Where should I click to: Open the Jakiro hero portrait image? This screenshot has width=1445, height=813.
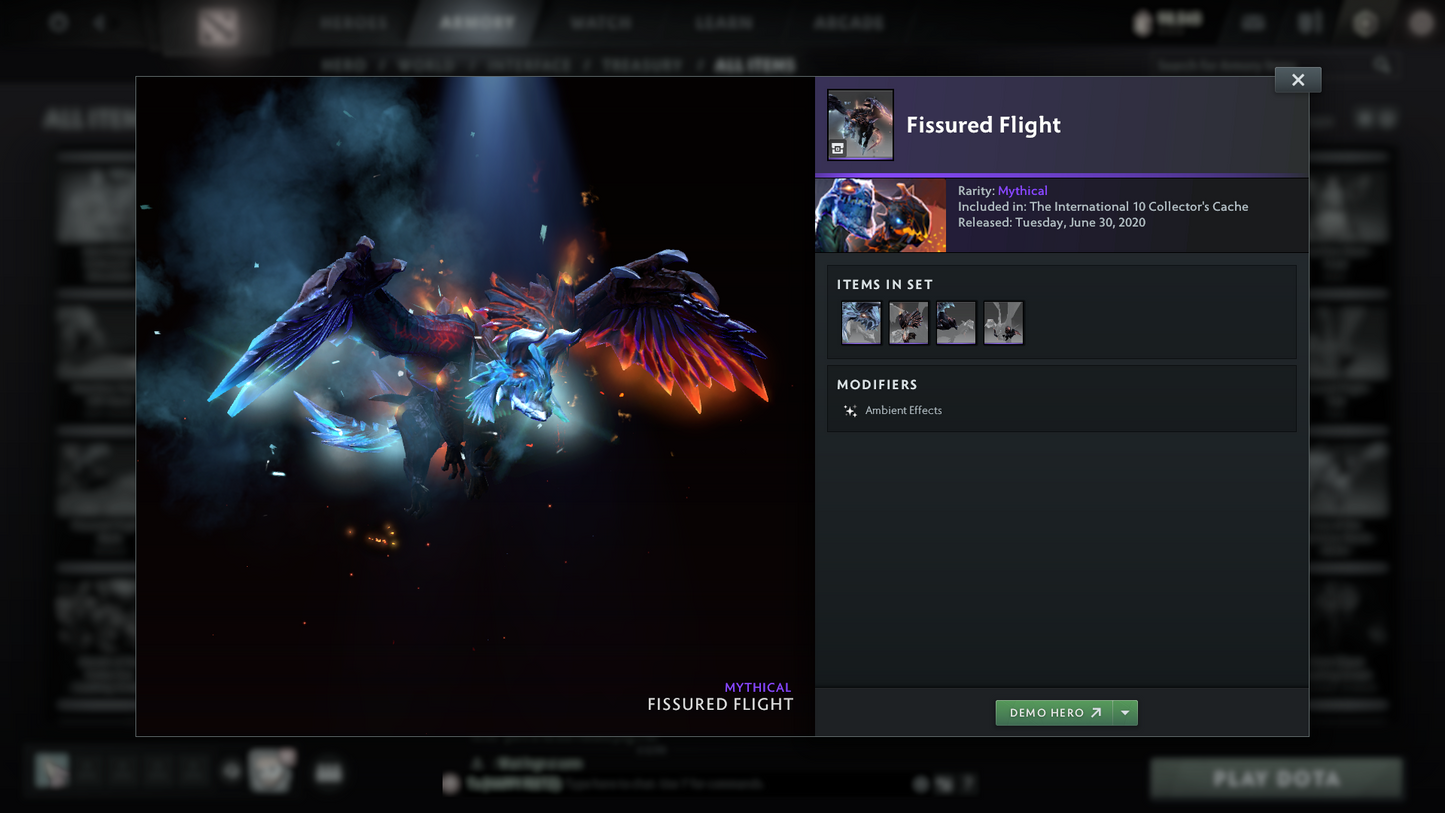tap(880, 215)
